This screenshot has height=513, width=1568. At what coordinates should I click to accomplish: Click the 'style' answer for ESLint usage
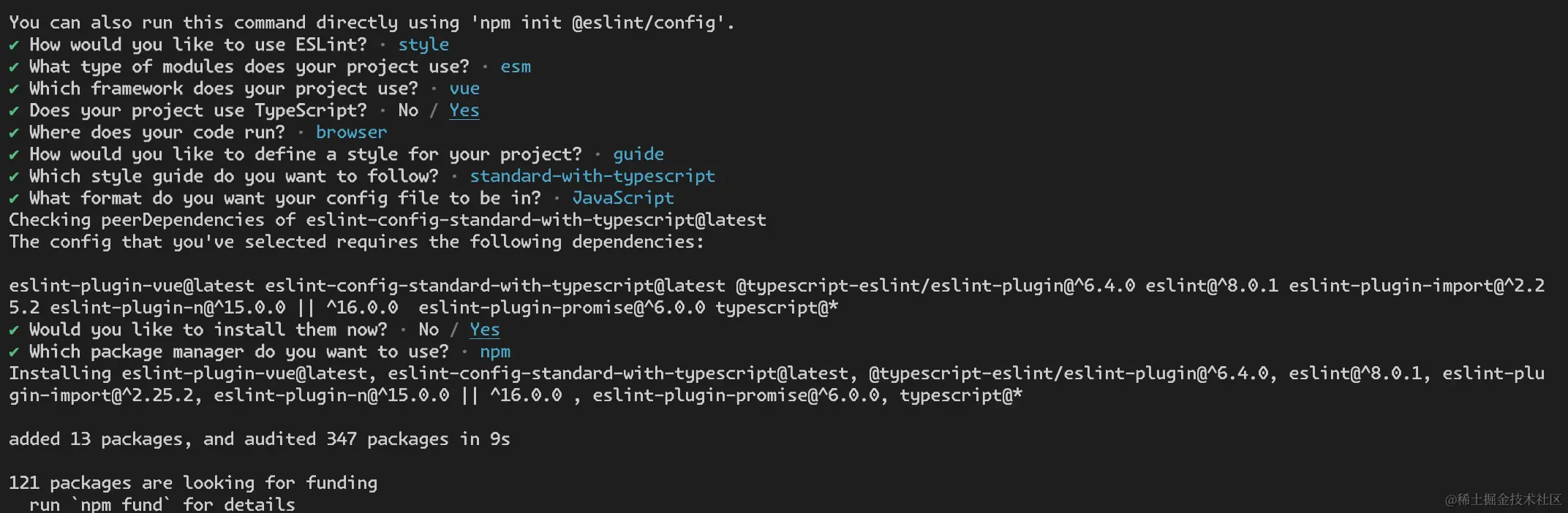(423, 45)
